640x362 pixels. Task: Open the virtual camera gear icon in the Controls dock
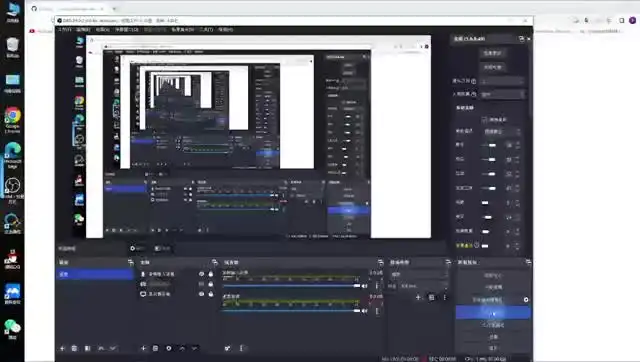[x=526, y=300]
